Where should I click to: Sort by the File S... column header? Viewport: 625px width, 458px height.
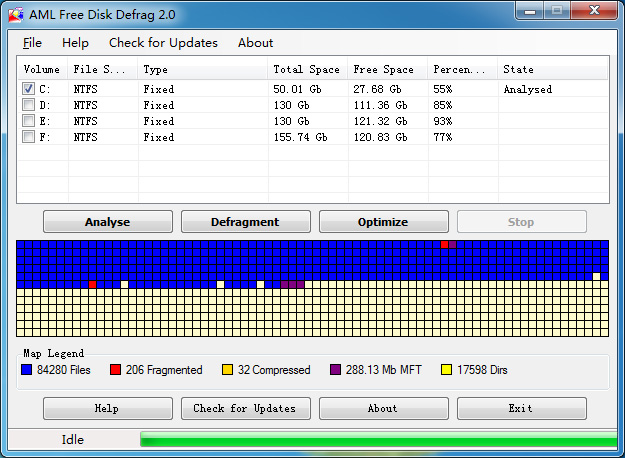(x=102, y=69)
